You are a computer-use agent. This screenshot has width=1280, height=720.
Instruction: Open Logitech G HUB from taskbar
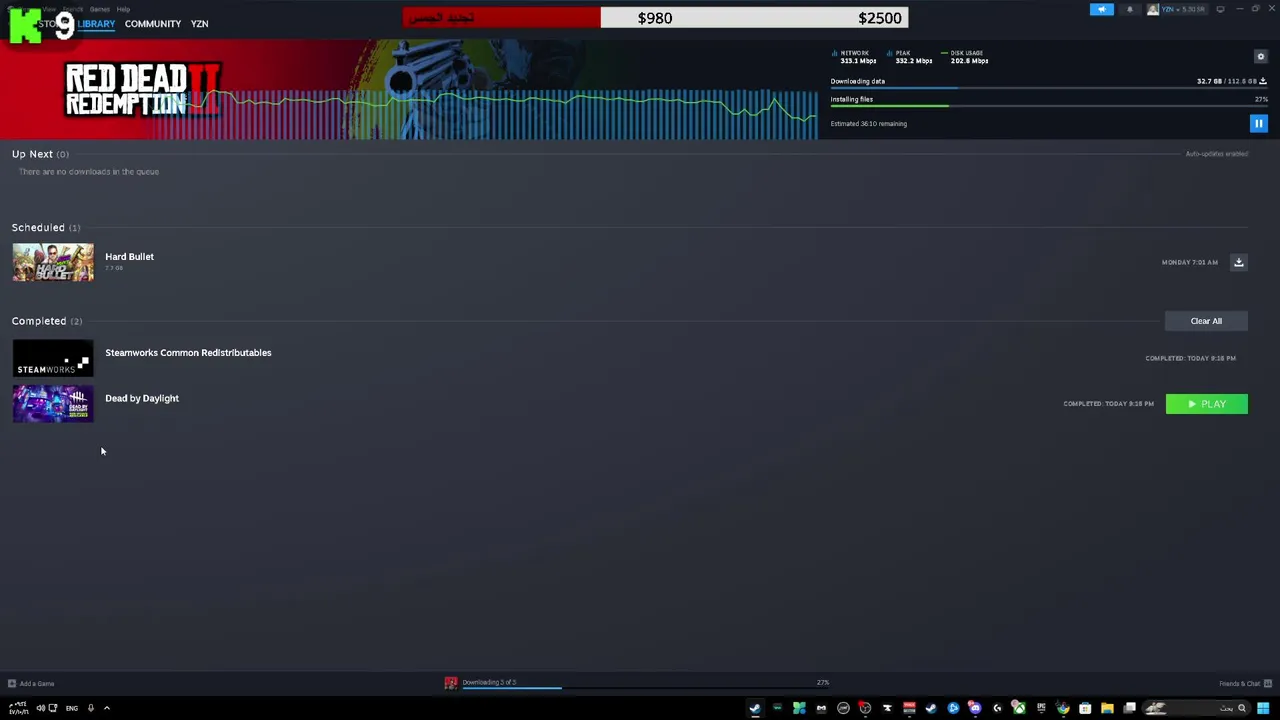996,708
